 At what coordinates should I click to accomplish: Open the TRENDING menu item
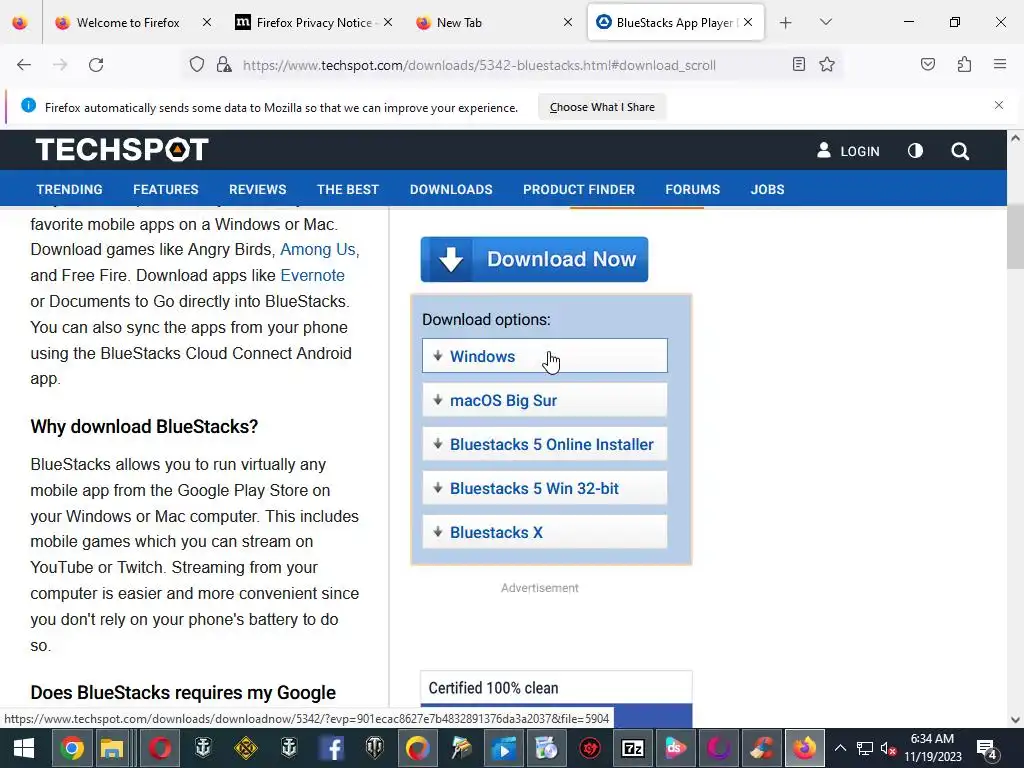pos(69,189)
